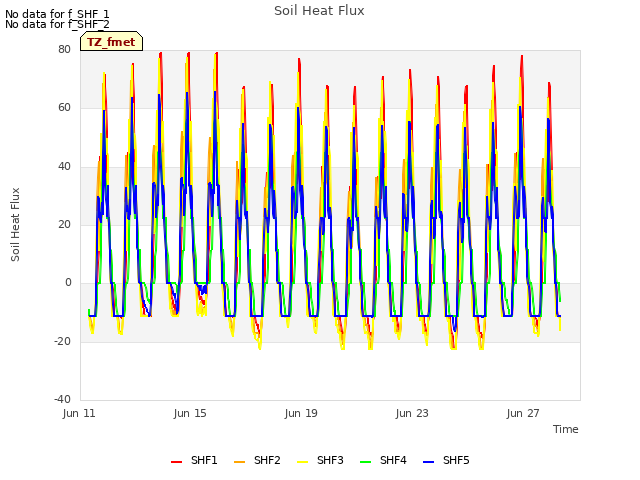Select the SHF1 legend label
Screen dimensions: 640x480
pyautogui.click(x=204, y=460)
